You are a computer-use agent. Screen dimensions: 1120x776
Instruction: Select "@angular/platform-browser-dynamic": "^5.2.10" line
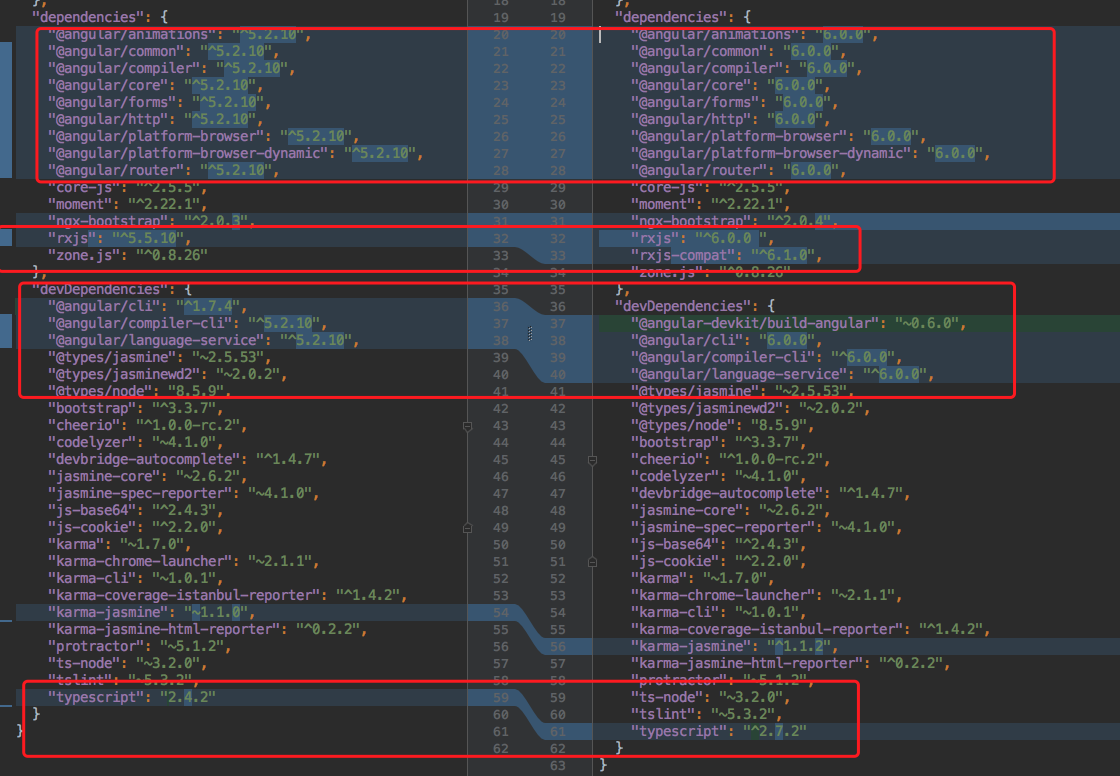(x=235, y=154)
